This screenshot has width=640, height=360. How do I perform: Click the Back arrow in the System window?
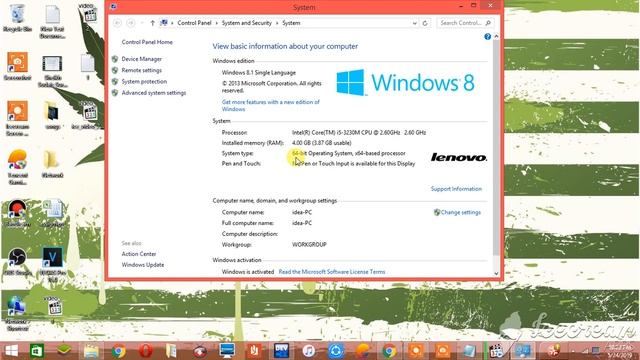(118, 23)
